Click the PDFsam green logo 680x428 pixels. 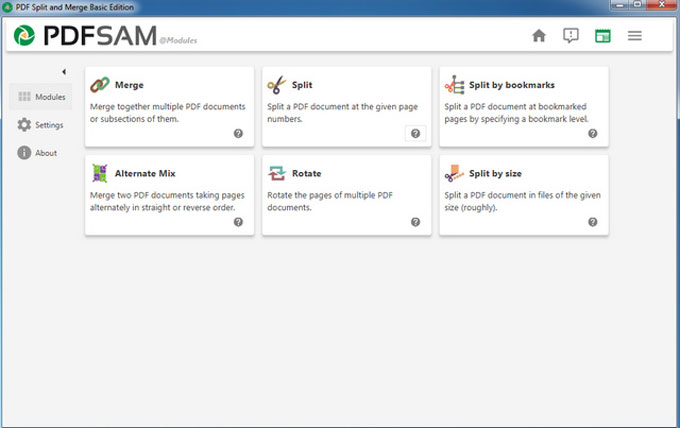[24, 36]
